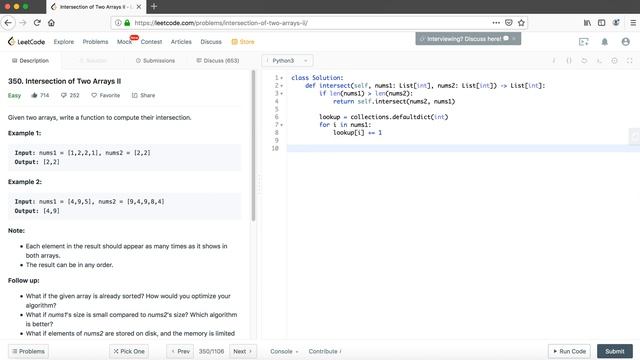The width and height of the screenshot is (640, 360).
Task: Open the Firefox hamburger menu
Action: (x=633, y=23)
